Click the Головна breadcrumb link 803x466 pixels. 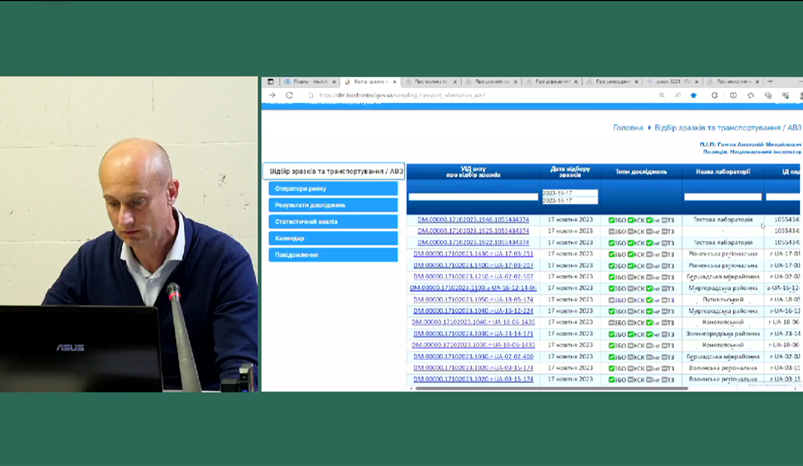click(x=627, y=128)
